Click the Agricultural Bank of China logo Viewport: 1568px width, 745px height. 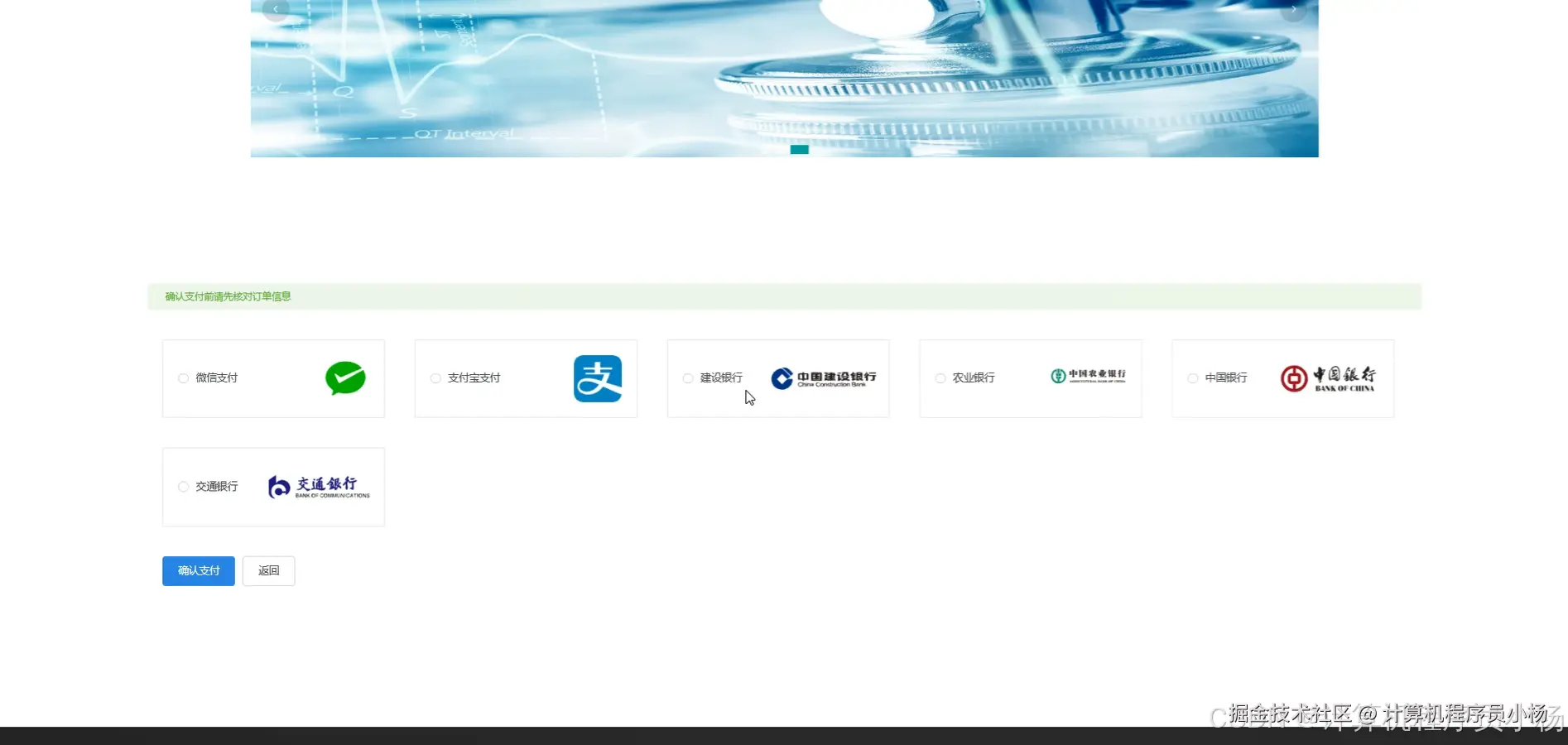(1089, 377)
